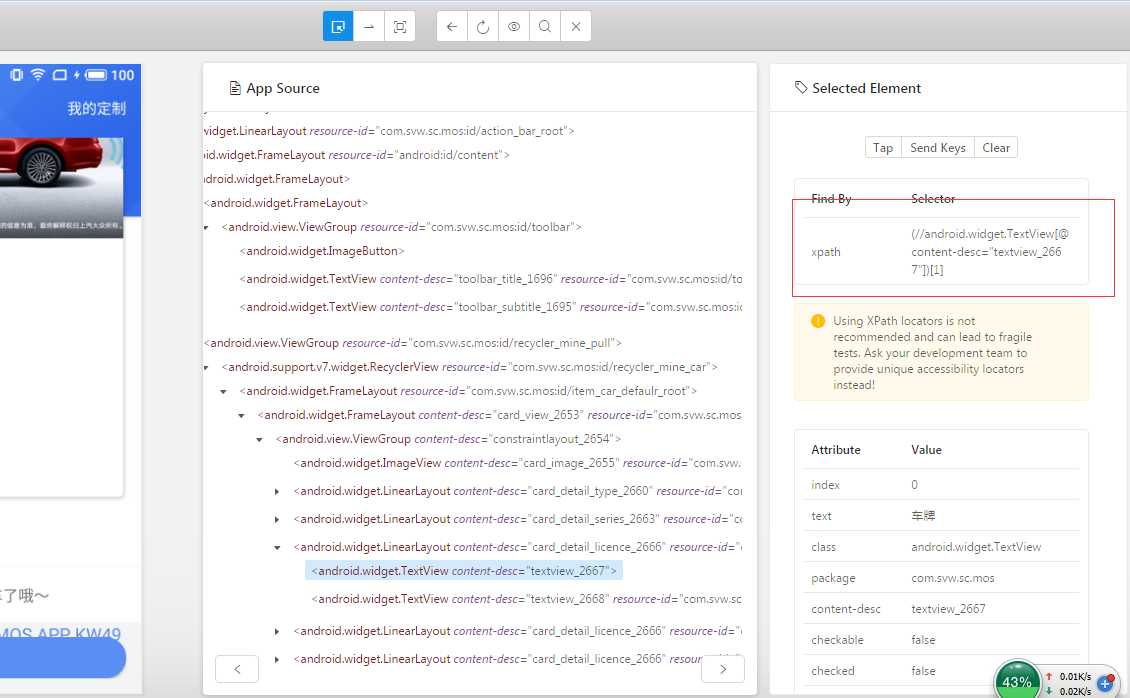The width and height of the screenshot is (1130, 698).
Task: Click the class value android.widget.TextView
Action: (976, 547)
